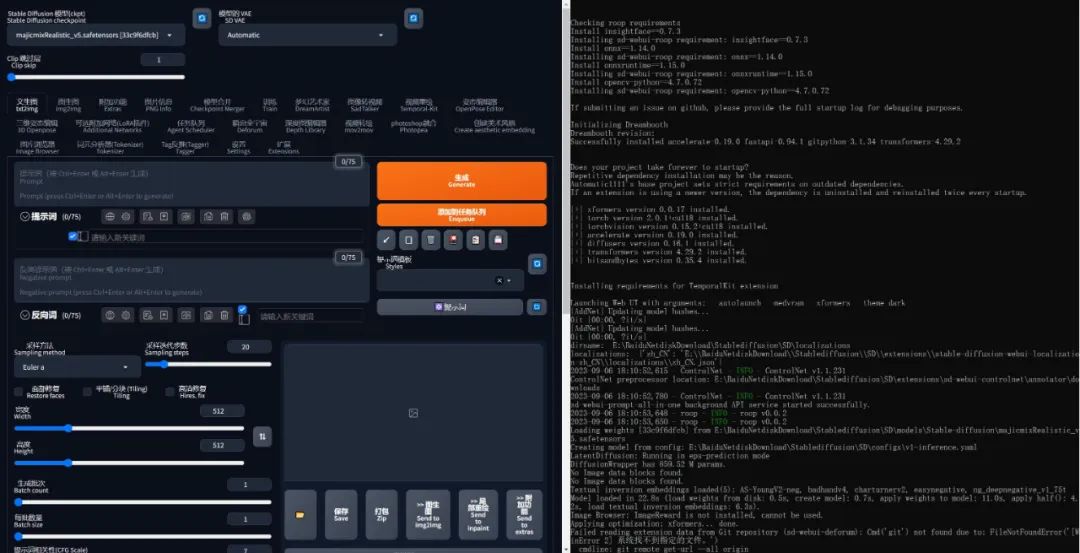Click trash icon in negative prompt toolbar
The image size is (1080, 553).
tap(225, 315)
